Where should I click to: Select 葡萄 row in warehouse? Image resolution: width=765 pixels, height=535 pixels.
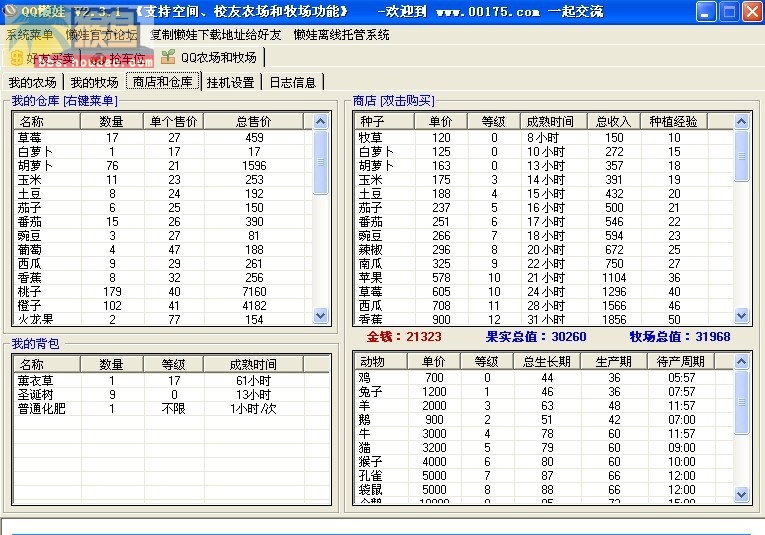[x=163, y=250]
